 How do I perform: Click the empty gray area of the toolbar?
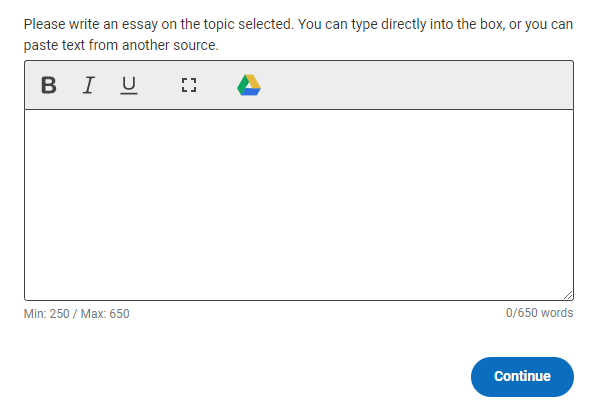(x=417, y=85)
